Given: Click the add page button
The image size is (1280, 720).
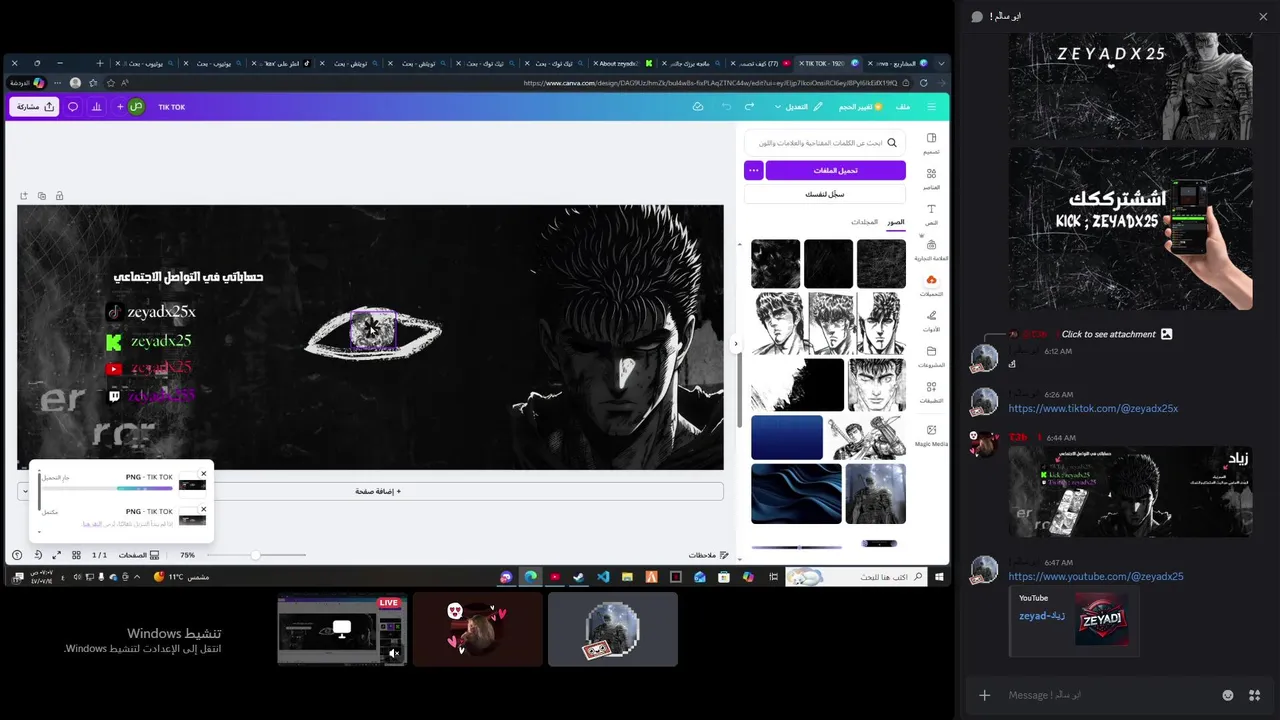Looking at the screenshot, I should point(378,491).
